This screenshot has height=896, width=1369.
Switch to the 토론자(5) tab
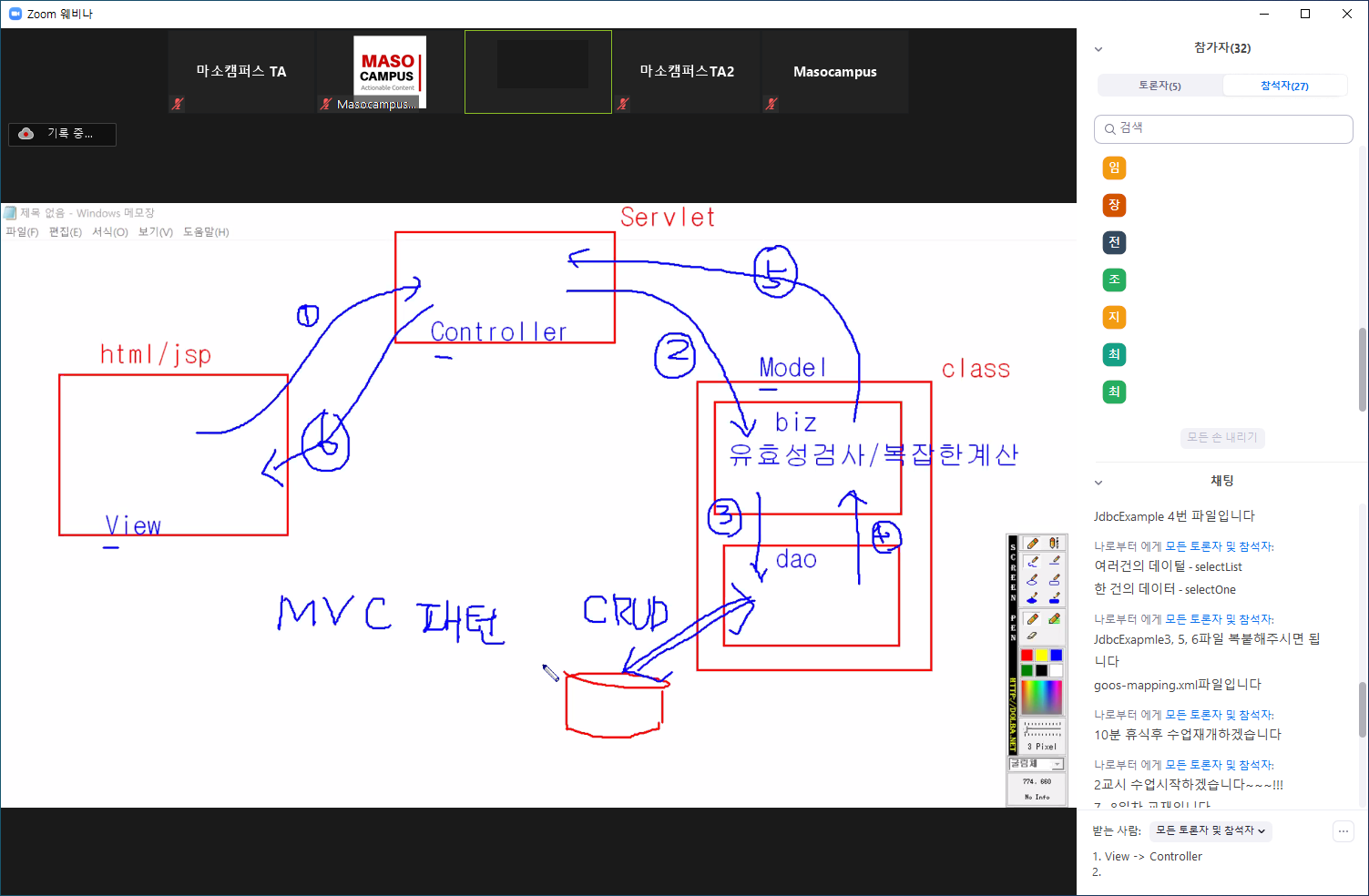pos(1160,86)
